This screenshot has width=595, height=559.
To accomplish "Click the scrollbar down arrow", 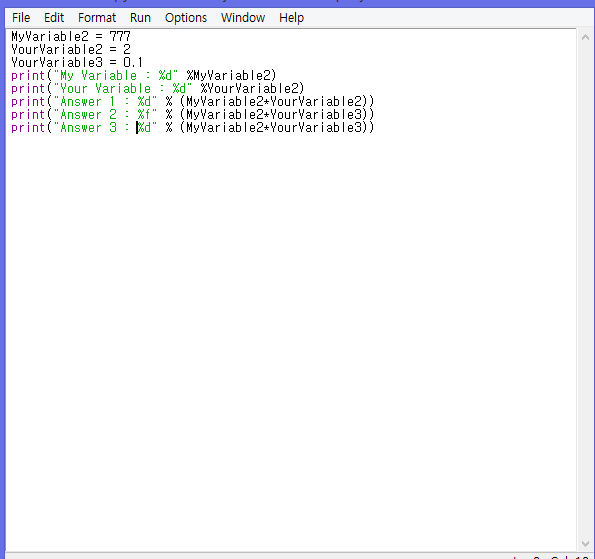I will (x=585, y=544).
